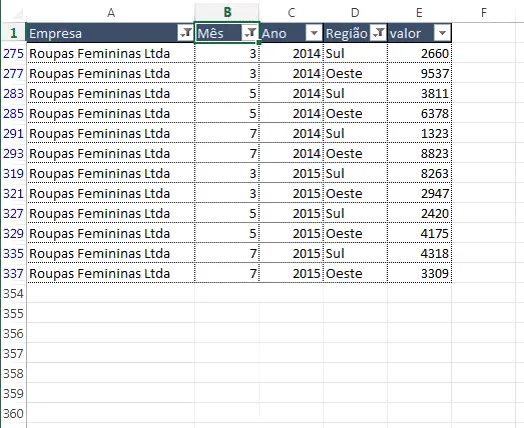Select row header 285

point(13,113)
